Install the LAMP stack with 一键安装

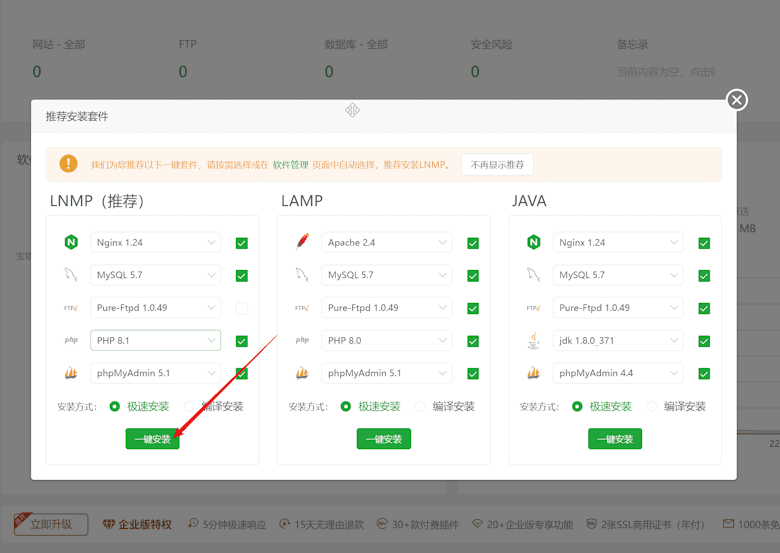(384, 439)
